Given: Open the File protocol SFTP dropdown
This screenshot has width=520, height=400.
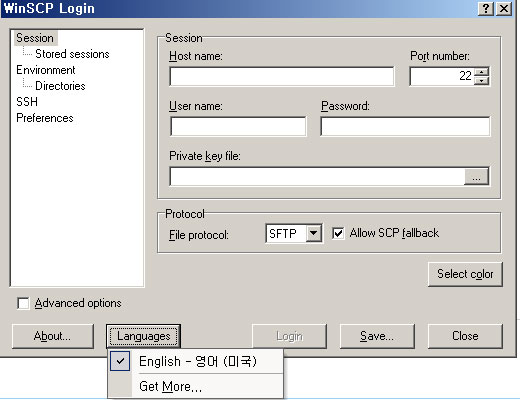Looking at the screenshot, I should [x=314, y=233].
